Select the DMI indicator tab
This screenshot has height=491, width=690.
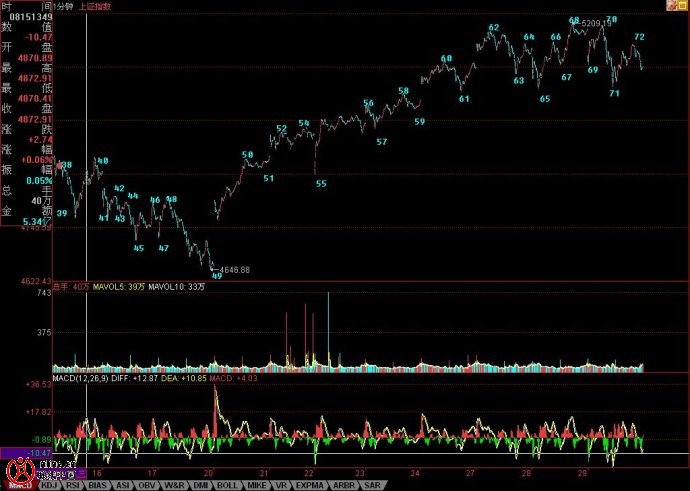[200, 485]
